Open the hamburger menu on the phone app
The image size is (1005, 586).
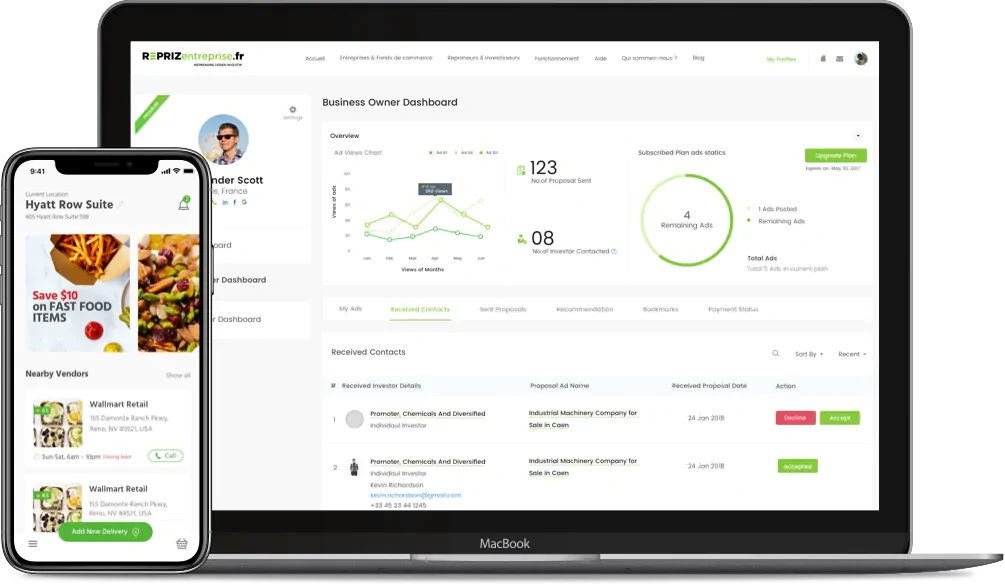(x=33, y=543)
